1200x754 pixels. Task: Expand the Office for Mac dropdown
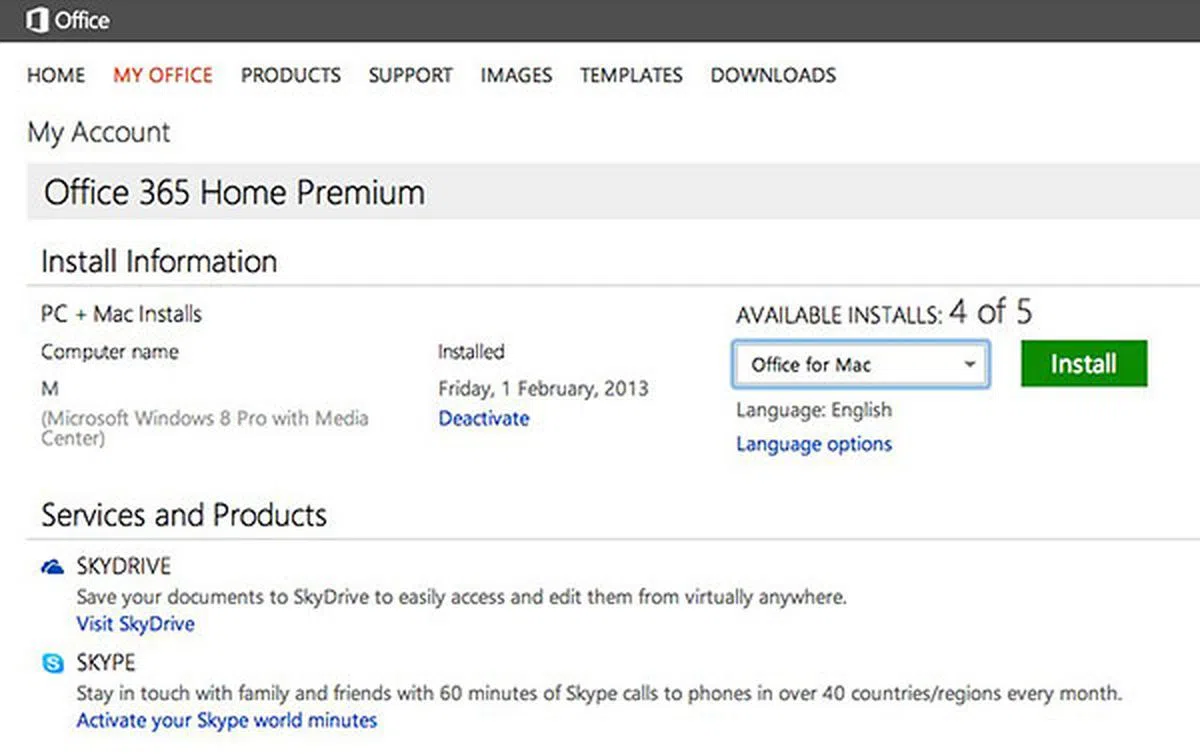(860, 365)
